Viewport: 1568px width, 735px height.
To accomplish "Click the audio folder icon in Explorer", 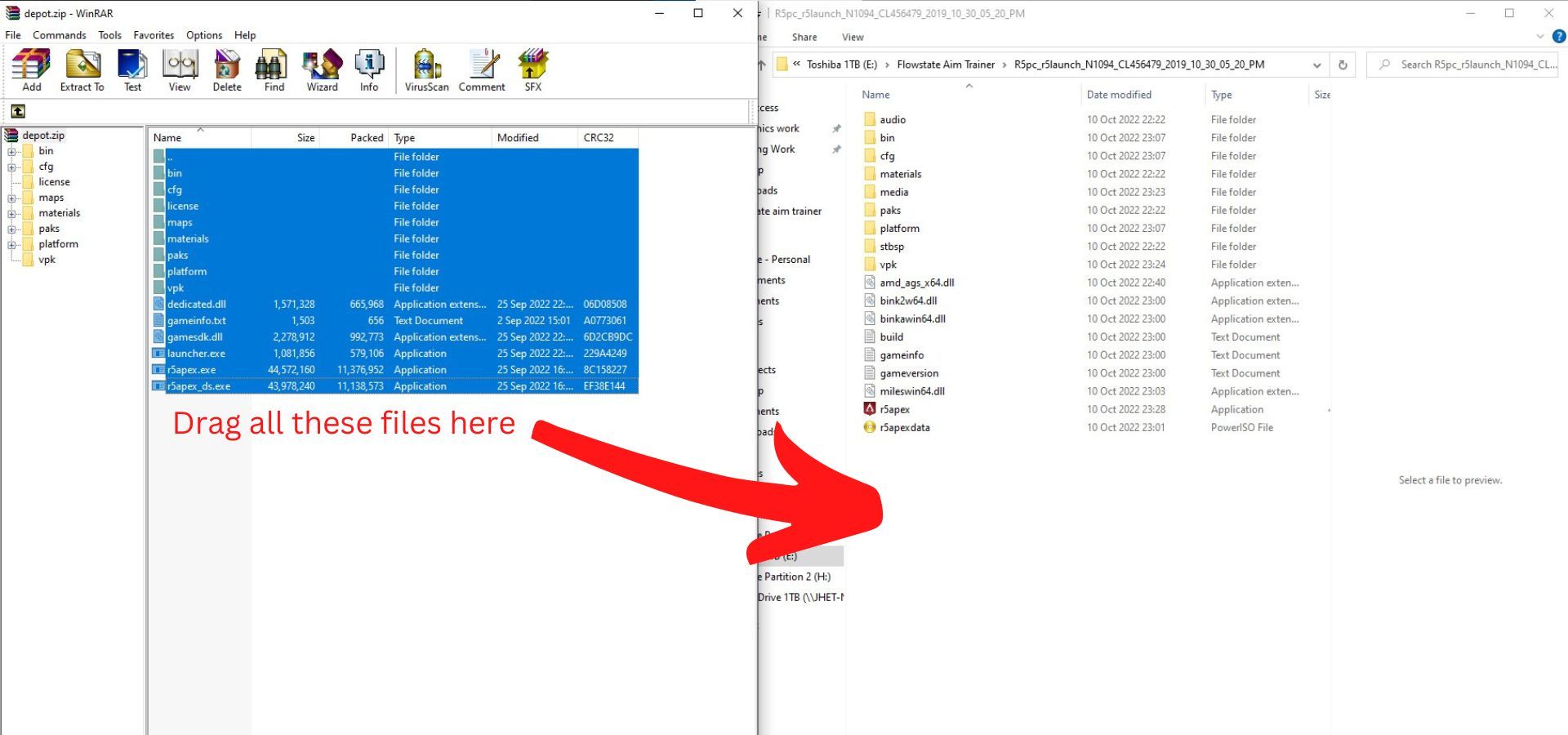I will tap(870, 119).
